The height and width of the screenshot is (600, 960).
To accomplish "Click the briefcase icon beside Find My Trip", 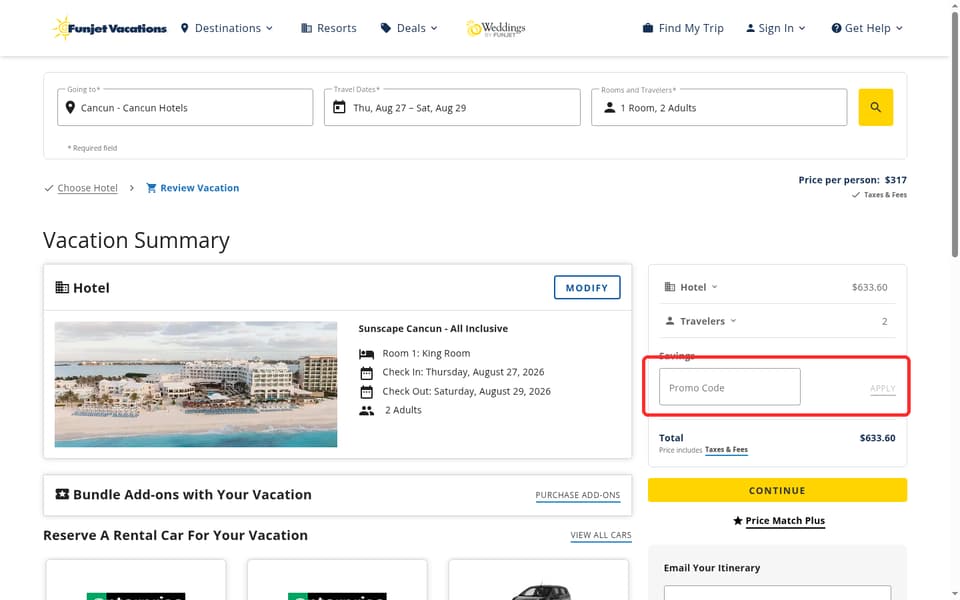I will click(x=647, y=28).
